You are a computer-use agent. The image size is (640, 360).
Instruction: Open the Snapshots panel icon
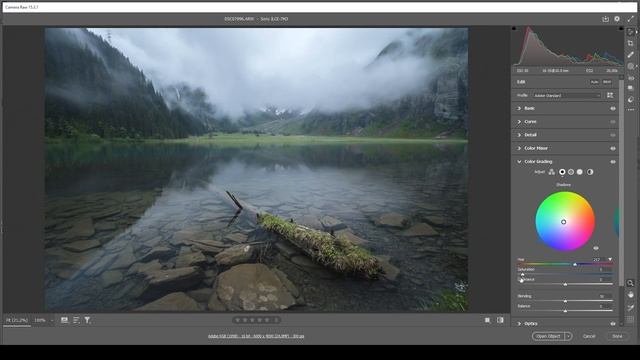pyautogui.click(x=631, y=88)
